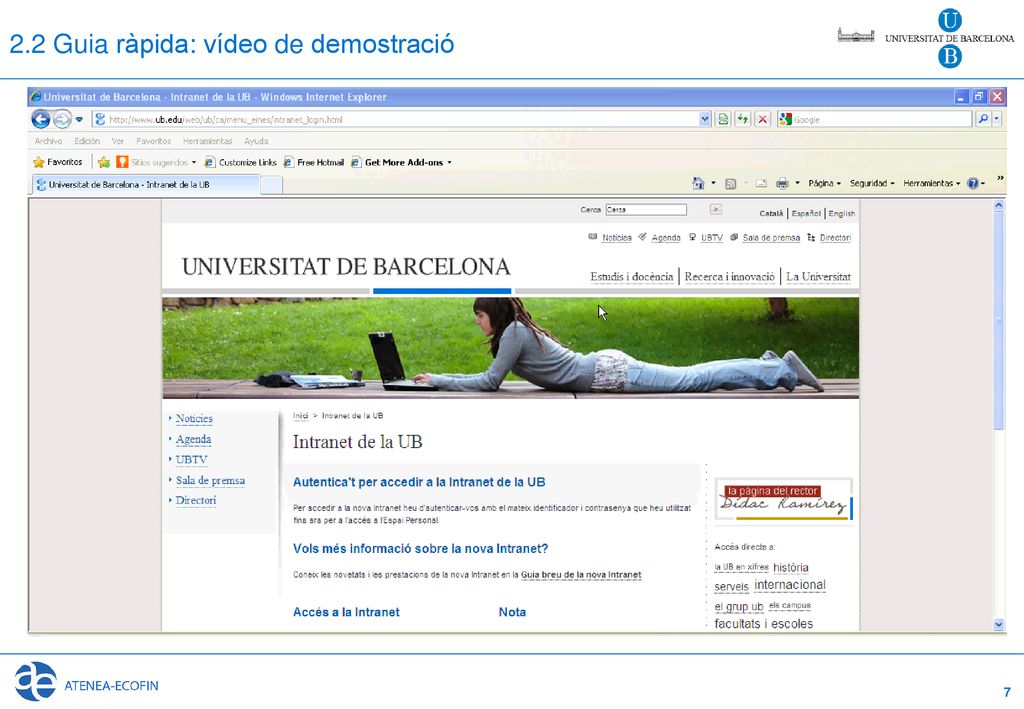Open the Favoritos menu in menu bar
This screenshot has width=1024, height=709.
[153, 141]
